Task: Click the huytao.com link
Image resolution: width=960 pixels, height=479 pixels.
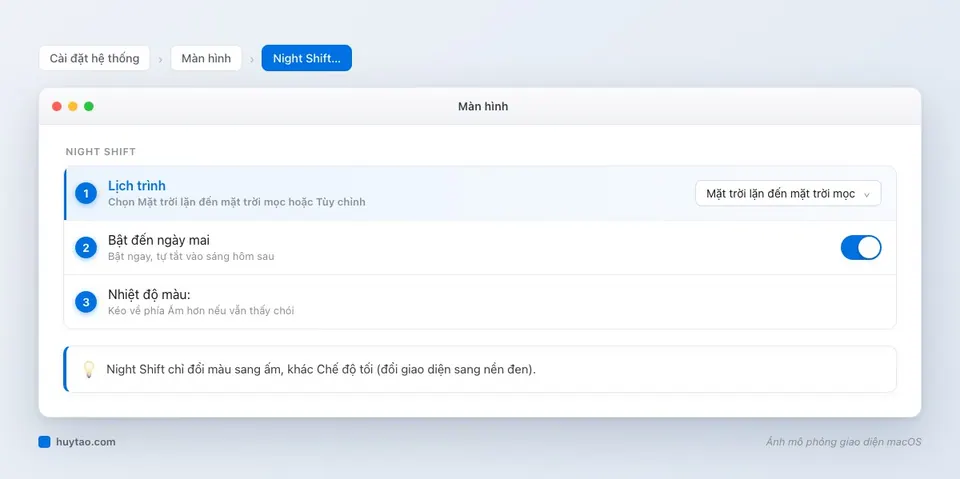Action: pos(85,442)
